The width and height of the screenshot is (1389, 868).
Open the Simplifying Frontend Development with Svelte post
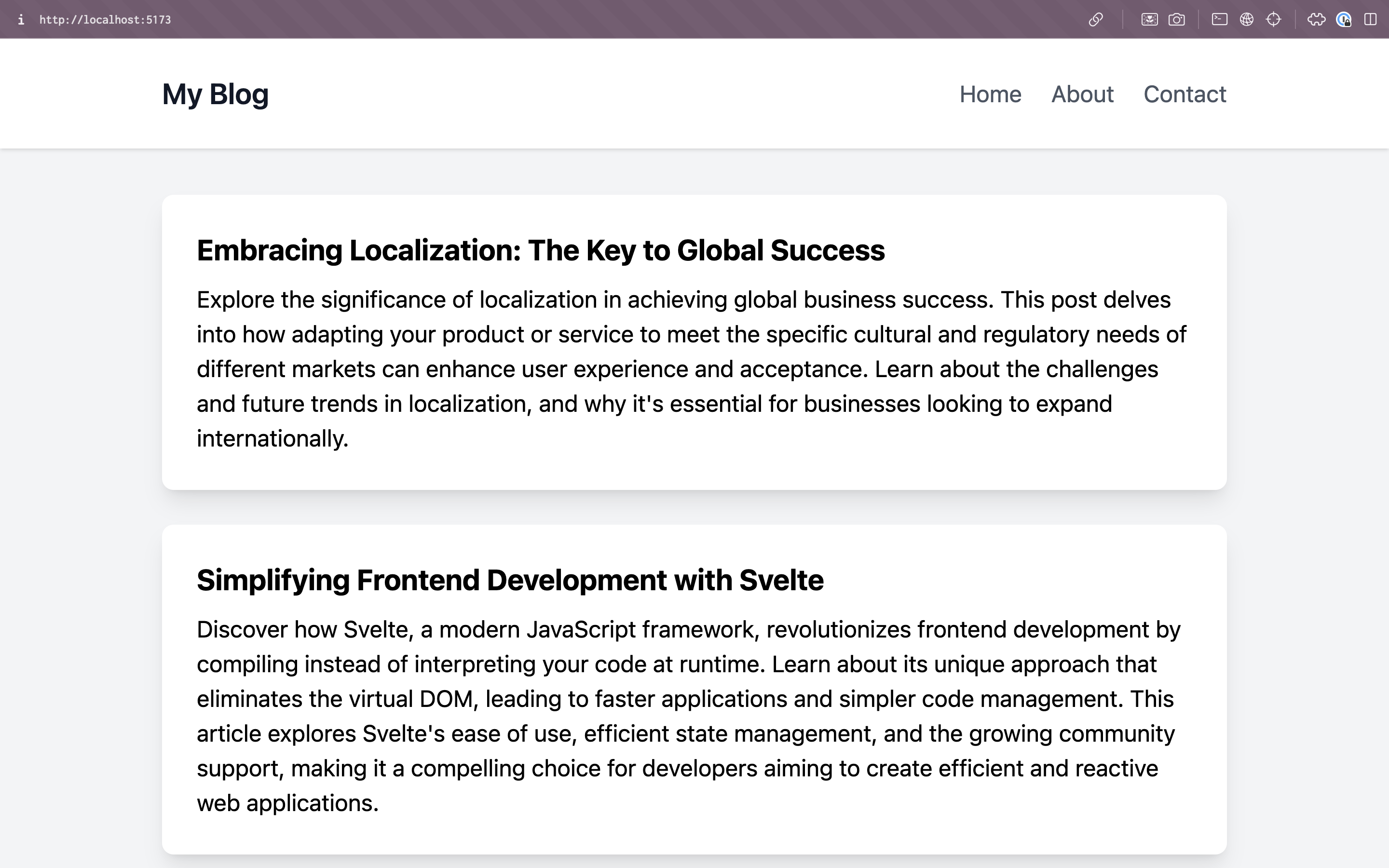tap(510, 579)
